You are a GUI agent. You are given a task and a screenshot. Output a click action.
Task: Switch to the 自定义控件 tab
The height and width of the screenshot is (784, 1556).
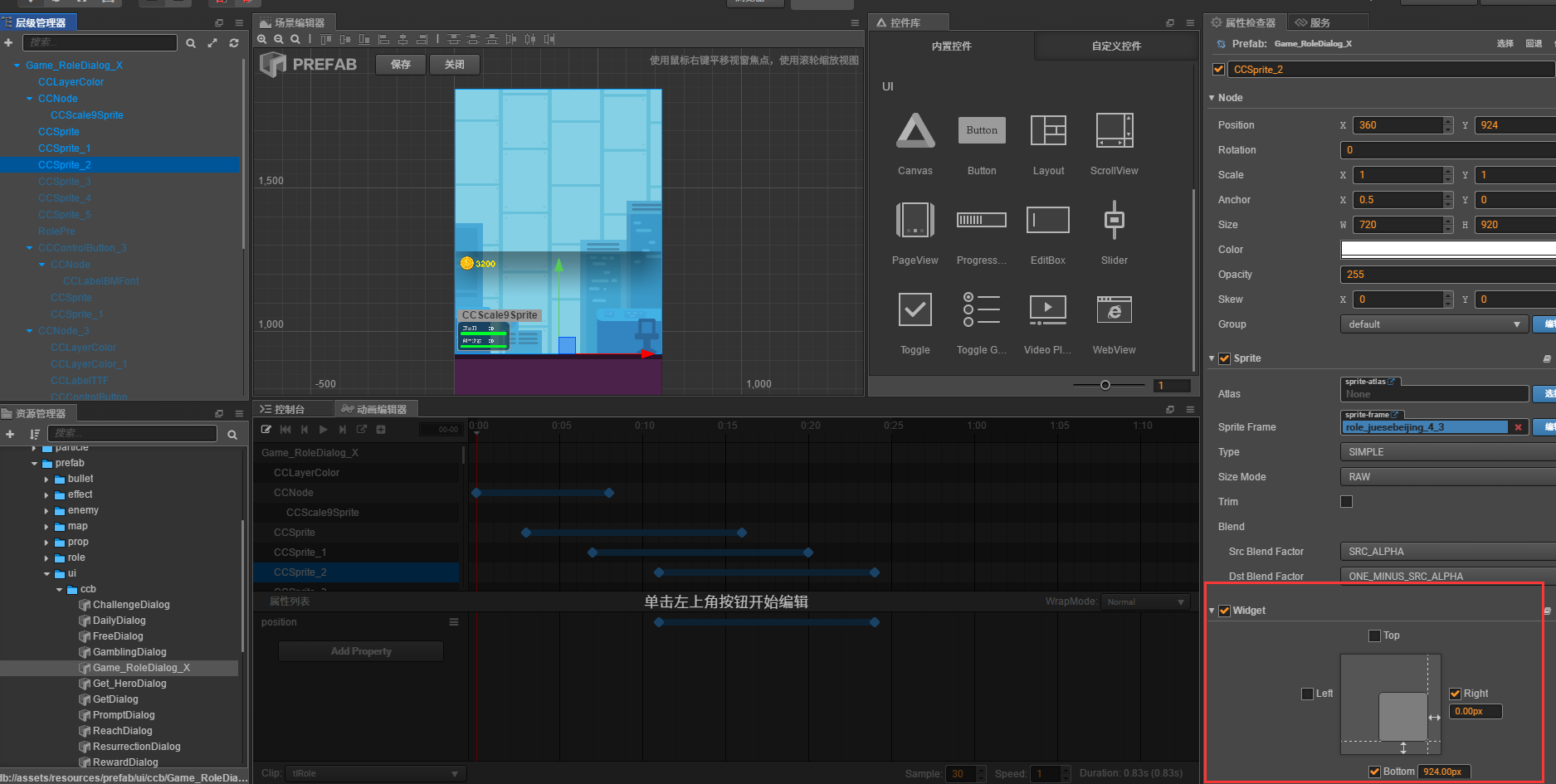coord(1116,46)
